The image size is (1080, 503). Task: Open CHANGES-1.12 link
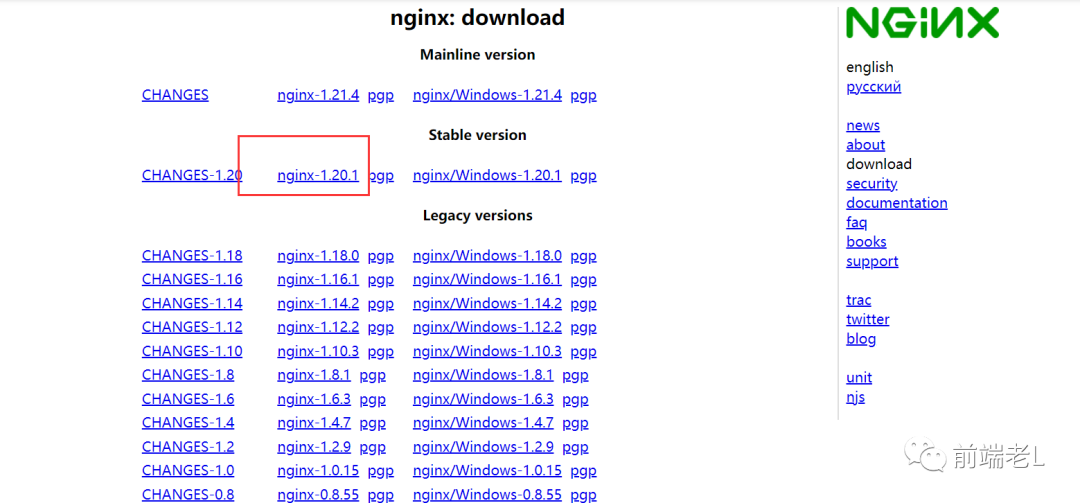coord(192,327)
